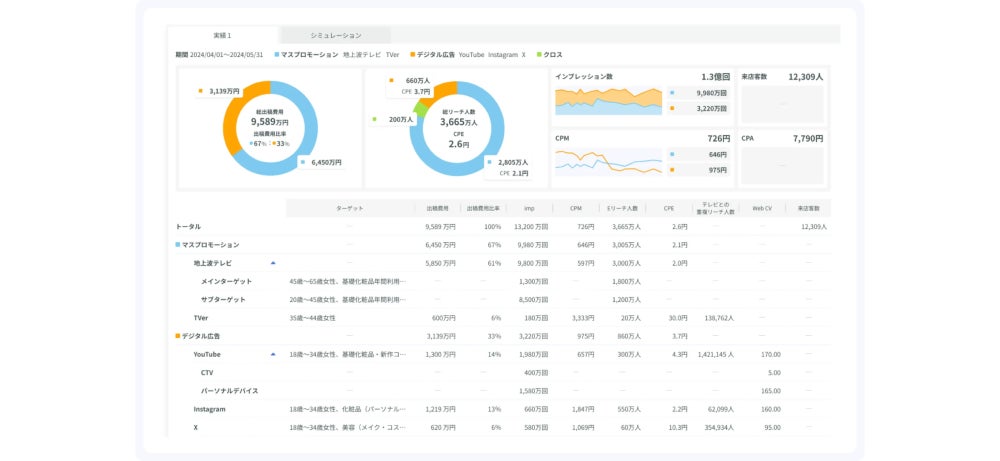Click the 1,421,145人 overlap reach cell
1000x461 pixels.
click(717, 354)
